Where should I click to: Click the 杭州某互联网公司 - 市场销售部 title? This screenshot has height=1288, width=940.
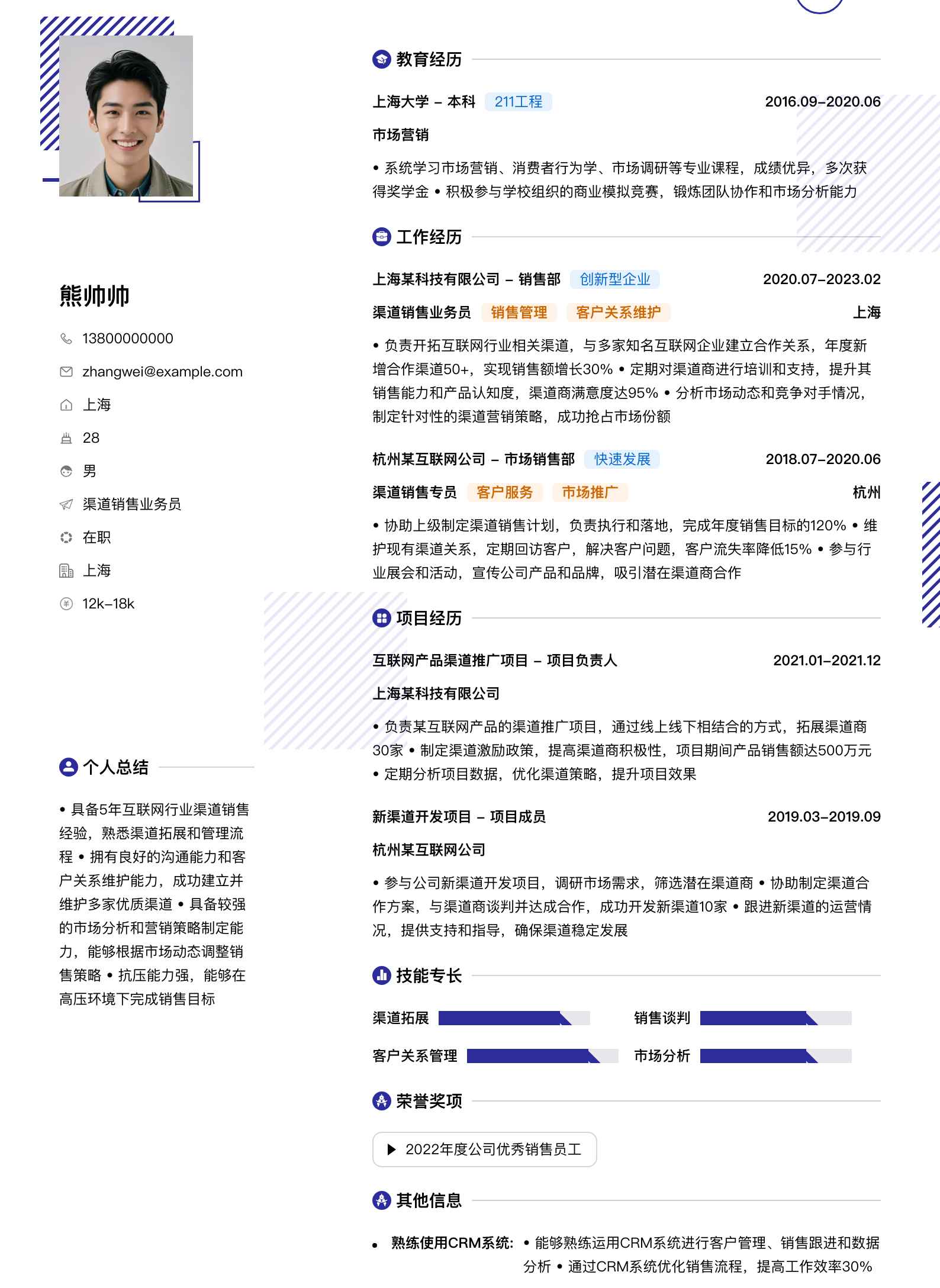click(x=474, y=459)
